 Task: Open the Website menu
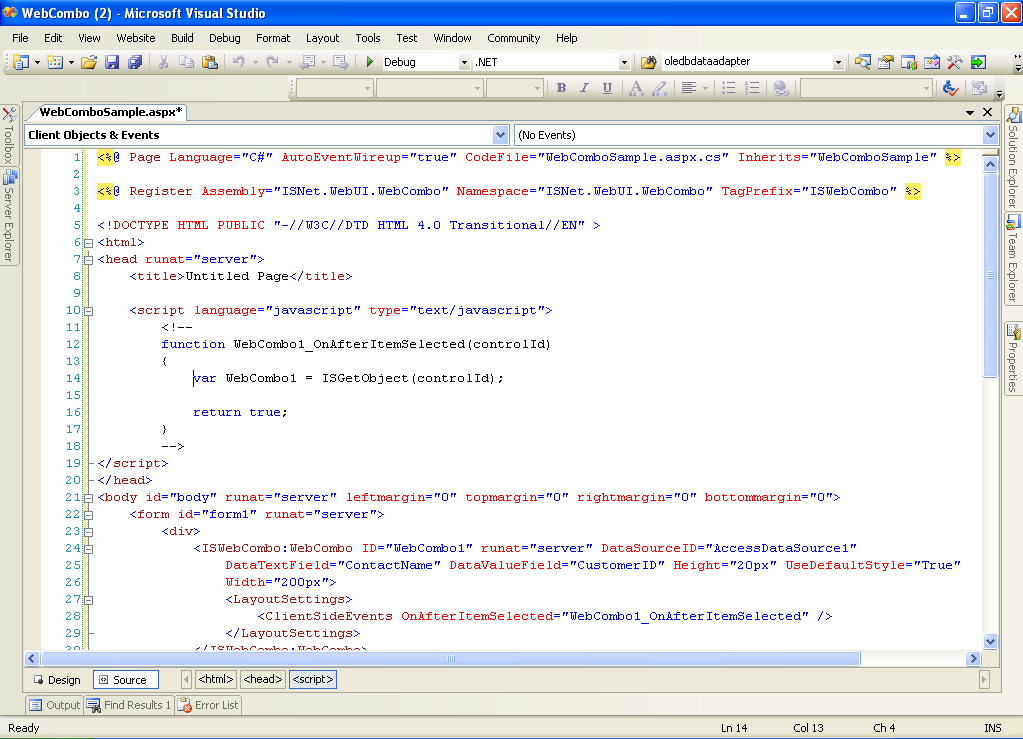tap(136, 38)
